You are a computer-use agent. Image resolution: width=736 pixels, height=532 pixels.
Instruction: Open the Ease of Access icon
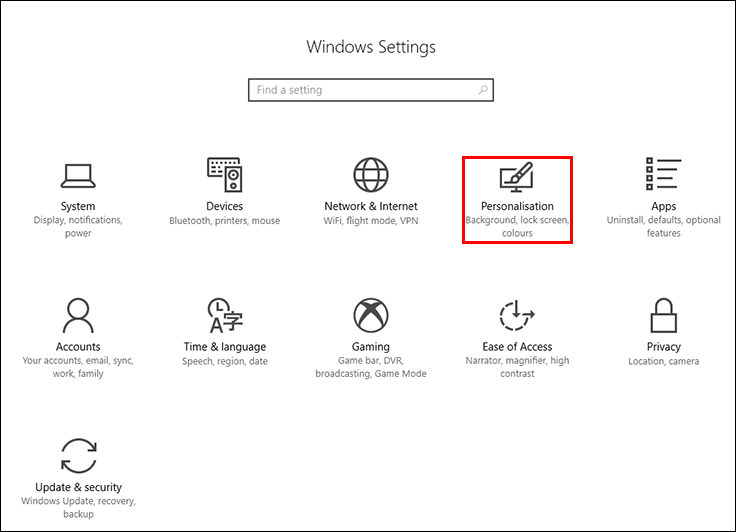517,315
